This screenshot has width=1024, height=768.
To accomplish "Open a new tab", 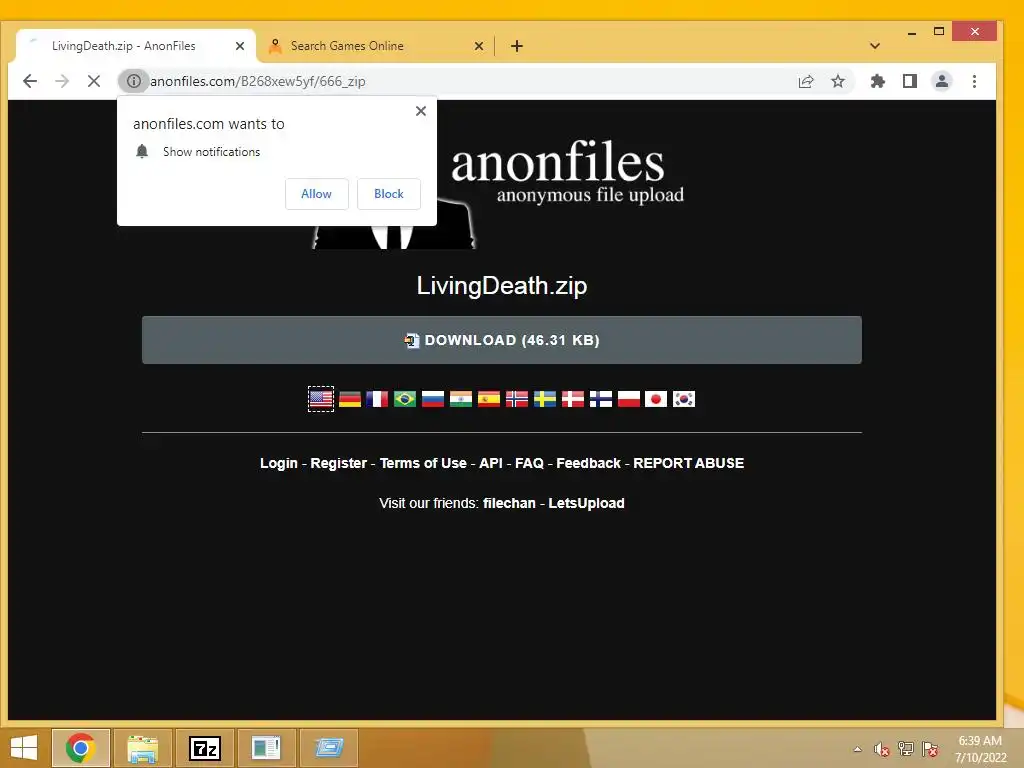I will [x=517, y=46].
